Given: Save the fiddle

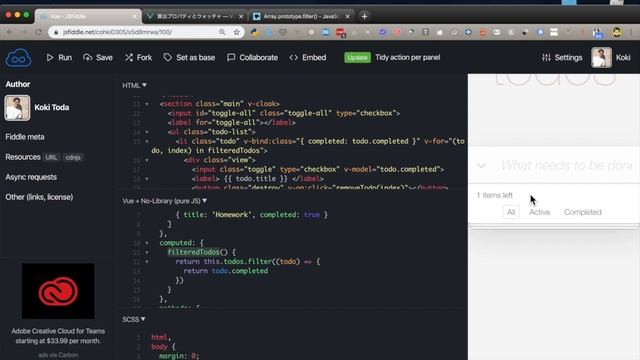Looking at the screenshot, I should coord(98,58).
